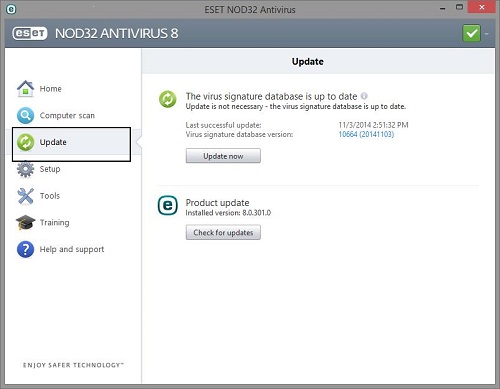Click the Training graduation cap icon
The width and height of the screenshot is (500, 389).
click(25, 222)
